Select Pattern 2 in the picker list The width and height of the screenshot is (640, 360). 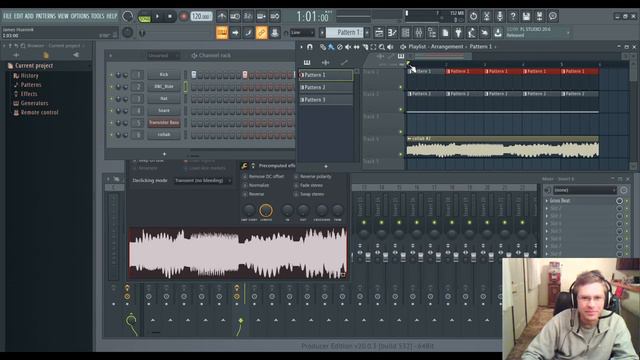coord(326,87)
